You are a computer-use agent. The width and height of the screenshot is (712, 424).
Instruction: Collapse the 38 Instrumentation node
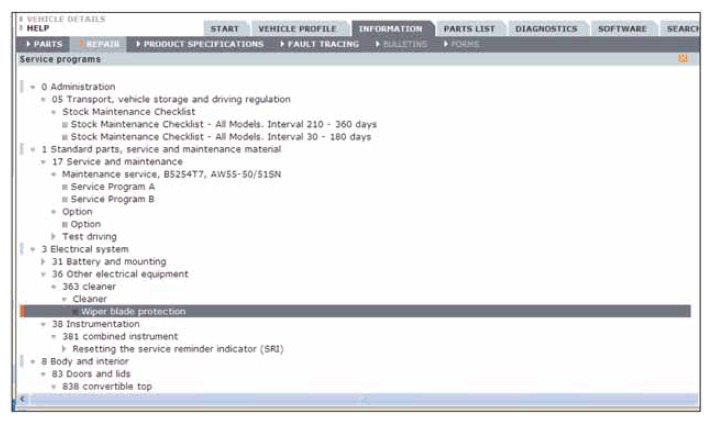pyautogui.click(x=43, y=324)
